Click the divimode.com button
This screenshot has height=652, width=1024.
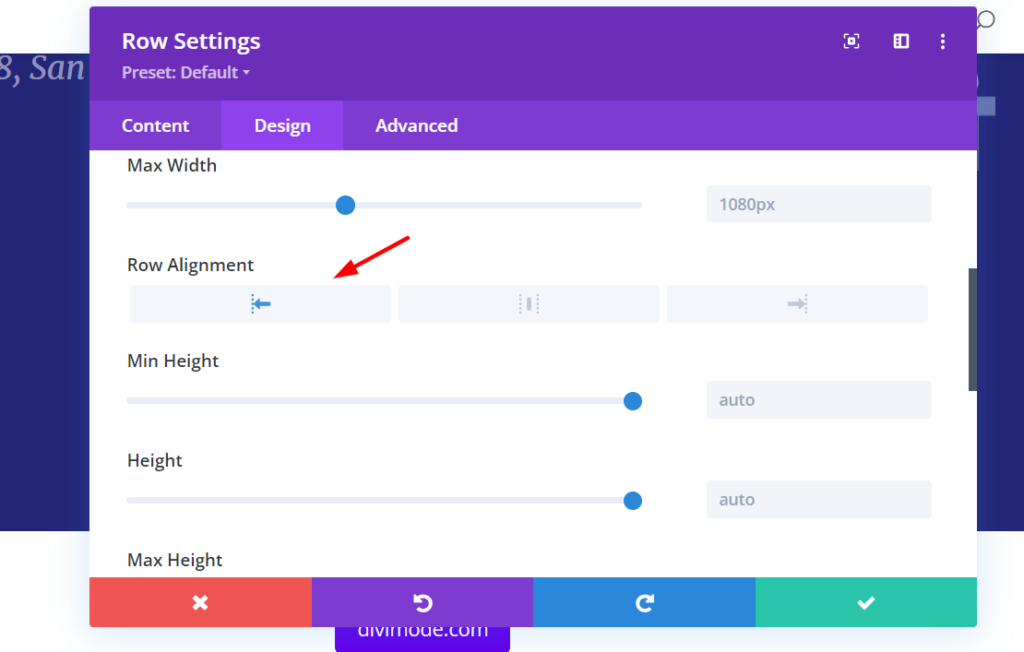pos(422,634)
